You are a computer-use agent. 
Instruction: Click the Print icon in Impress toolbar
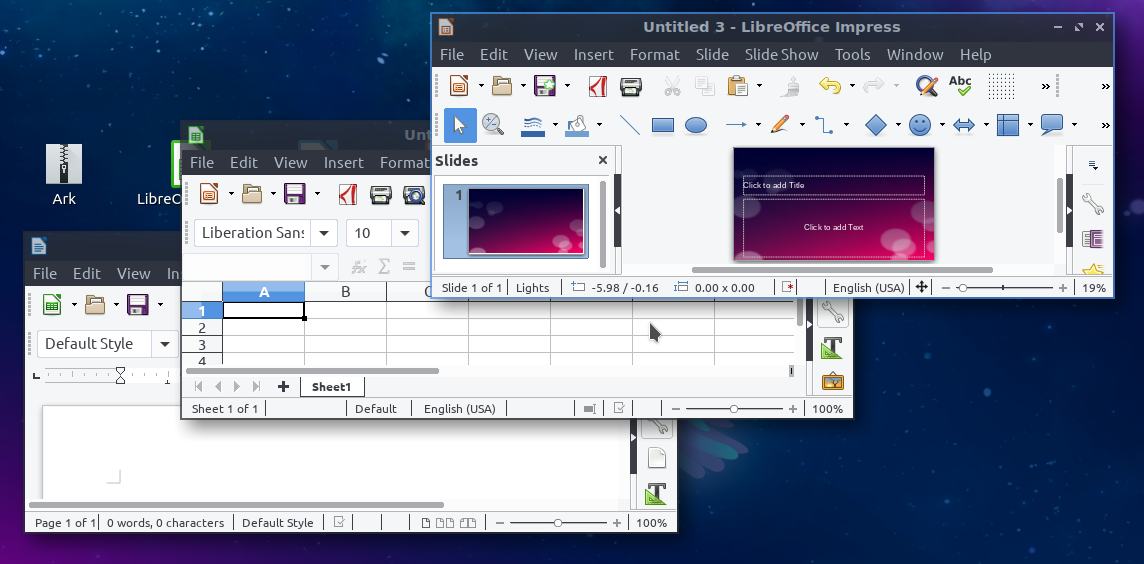631,86
